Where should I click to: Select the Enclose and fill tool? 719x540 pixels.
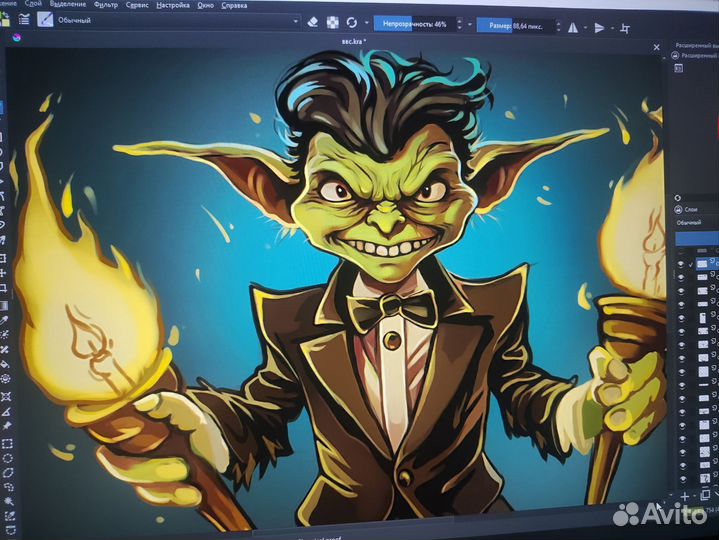(x=6, y=379)
